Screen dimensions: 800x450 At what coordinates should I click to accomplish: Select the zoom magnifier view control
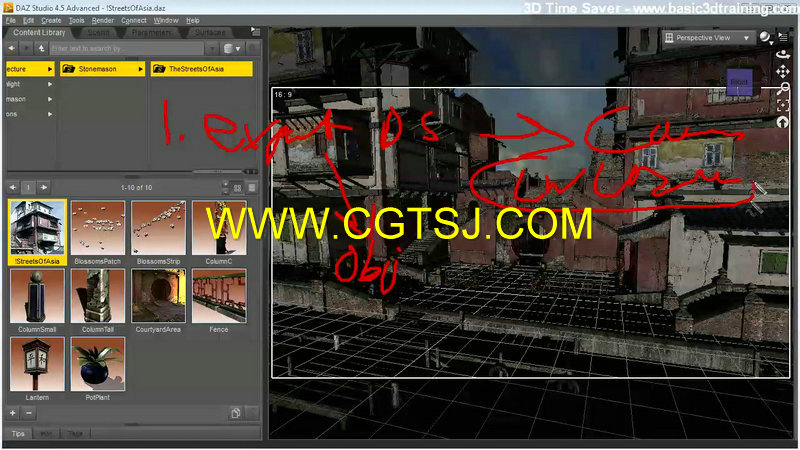783,89
